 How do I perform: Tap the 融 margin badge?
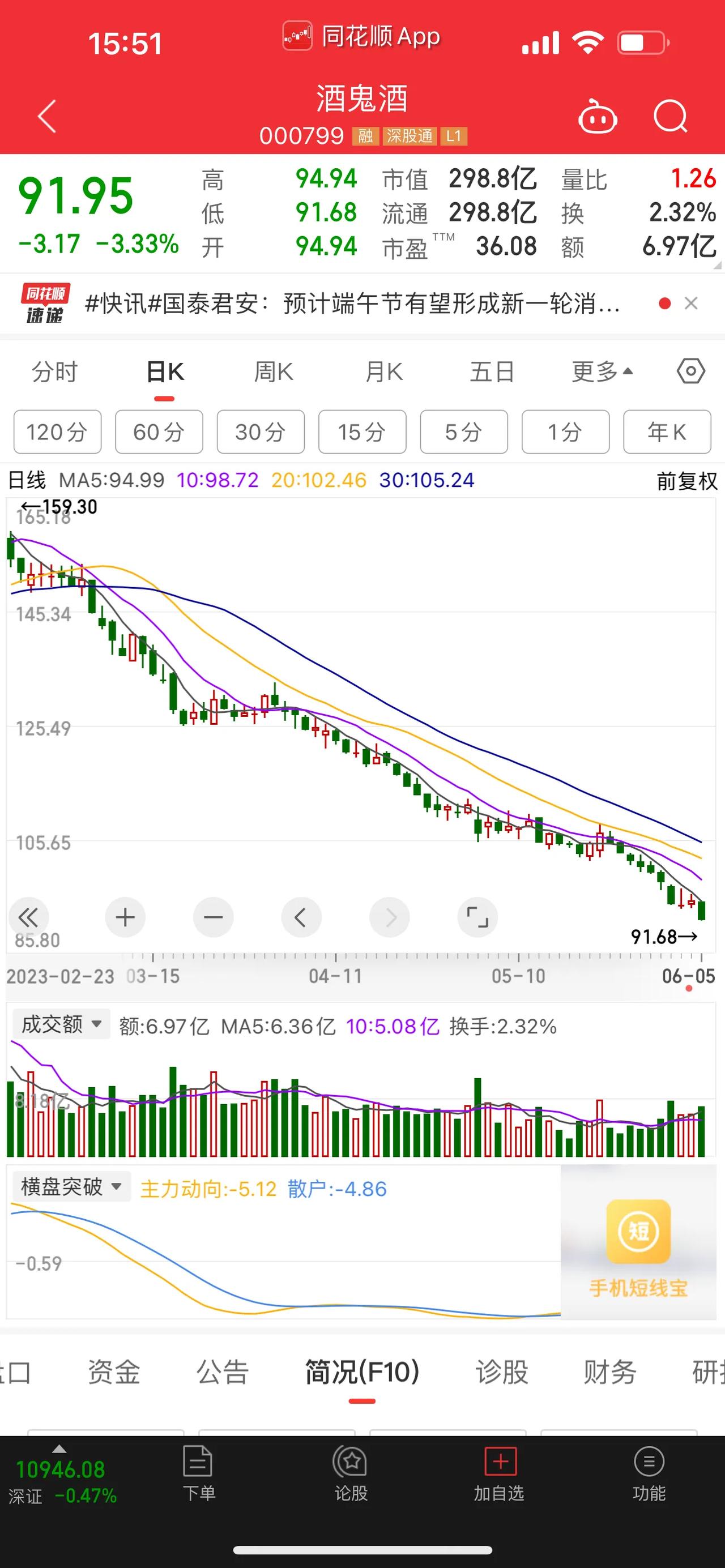click(365, 136)
